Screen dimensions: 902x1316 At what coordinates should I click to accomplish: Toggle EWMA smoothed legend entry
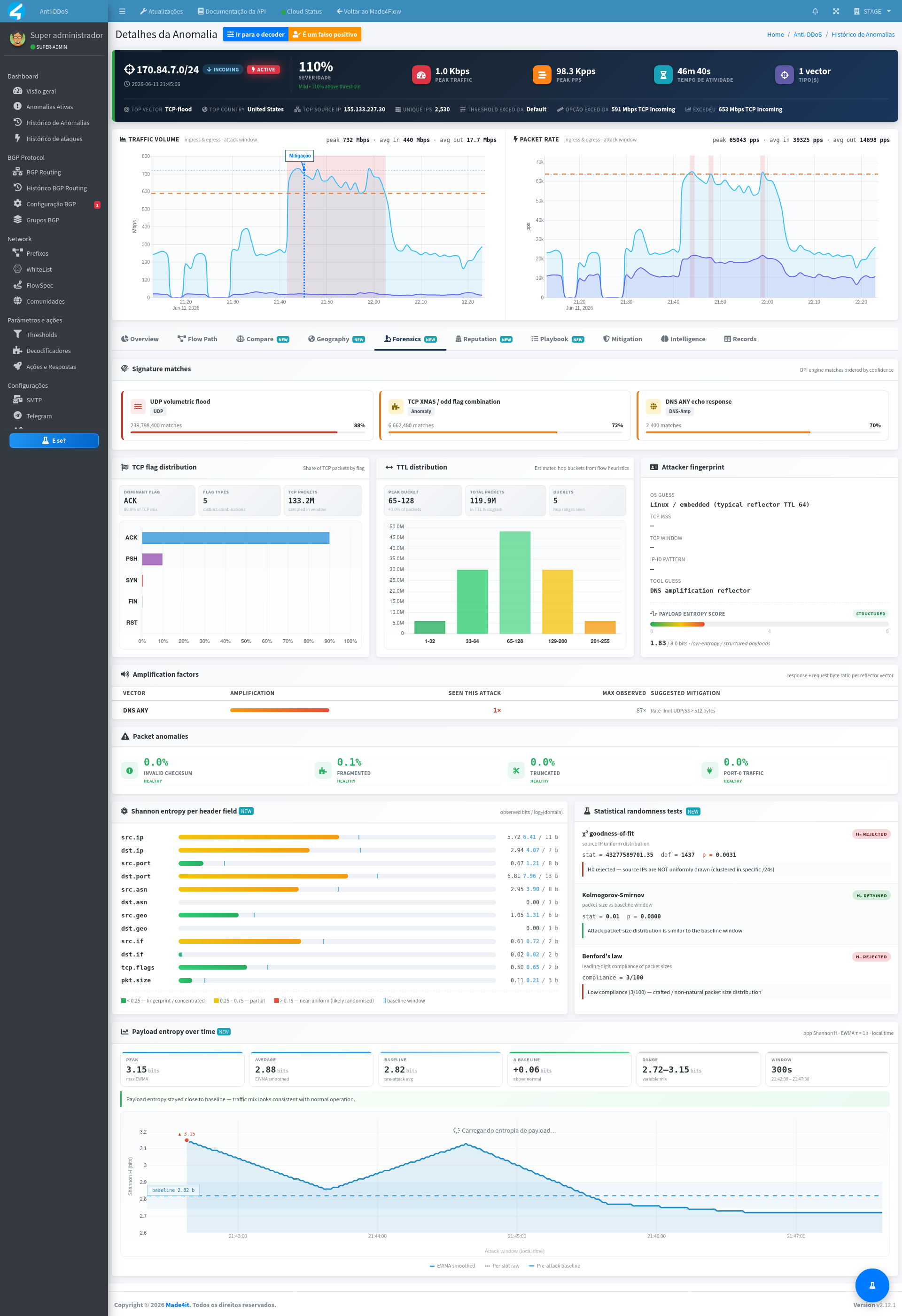[452, 1266]
